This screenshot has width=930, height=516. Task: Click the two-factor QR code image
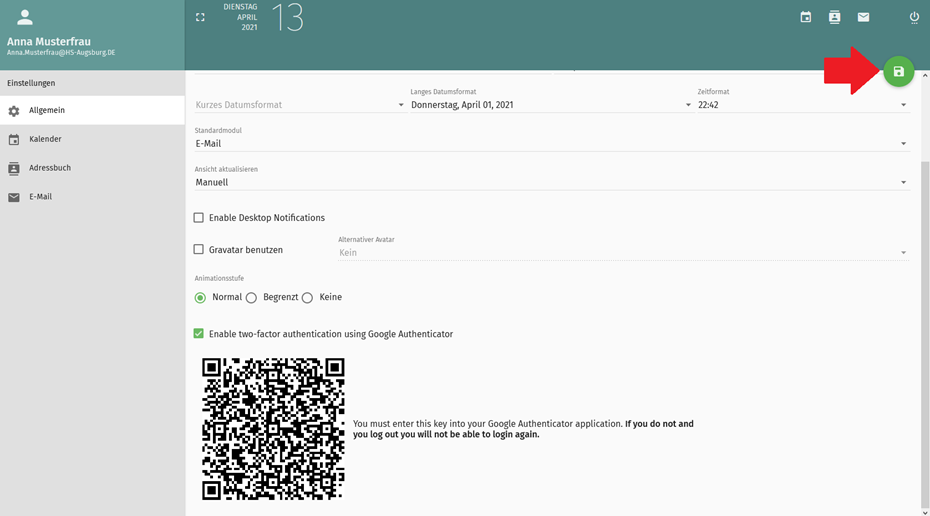pos(273,429)
